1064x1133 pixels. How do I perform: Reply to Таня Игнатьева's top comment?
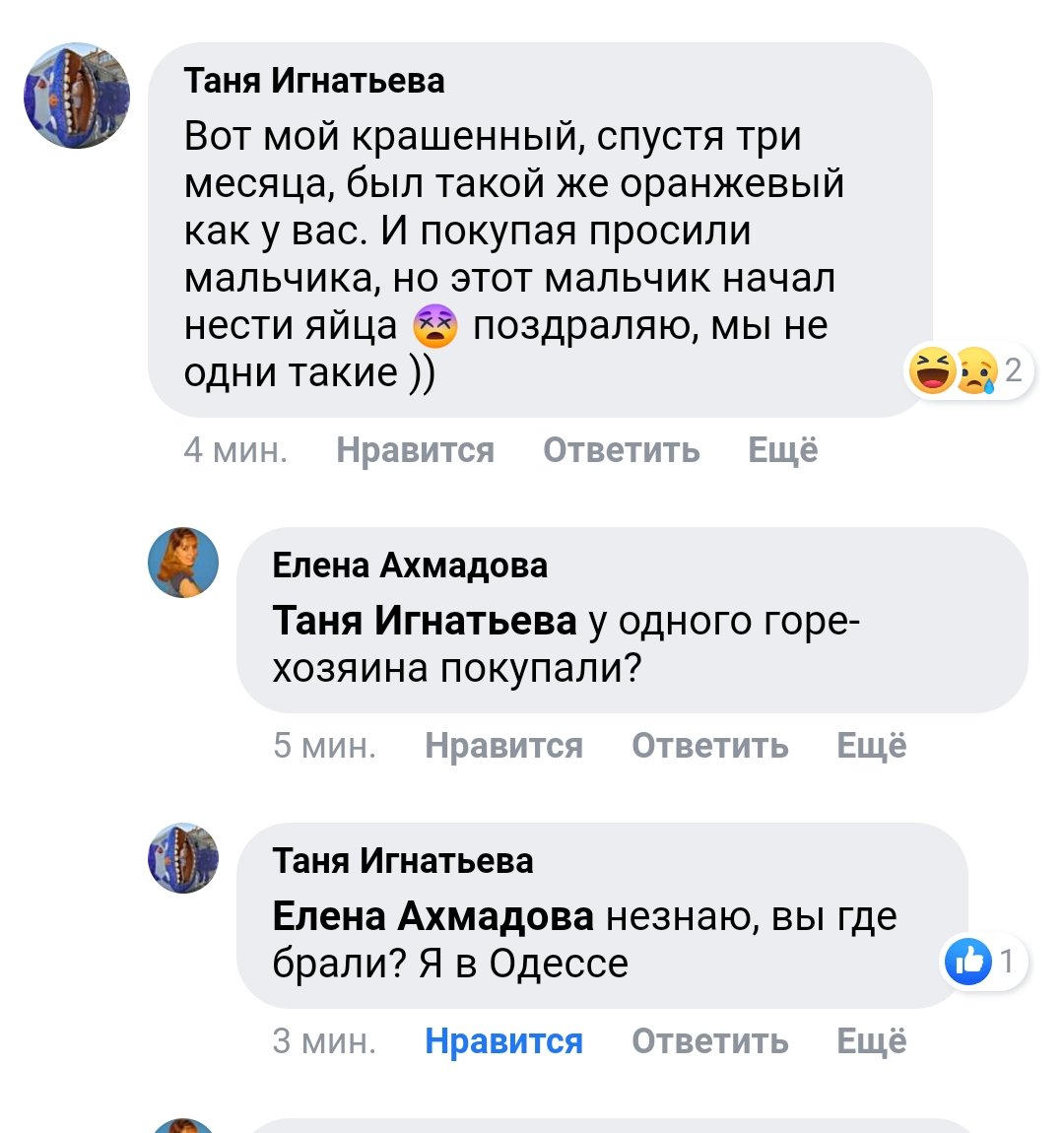point(621,450)
